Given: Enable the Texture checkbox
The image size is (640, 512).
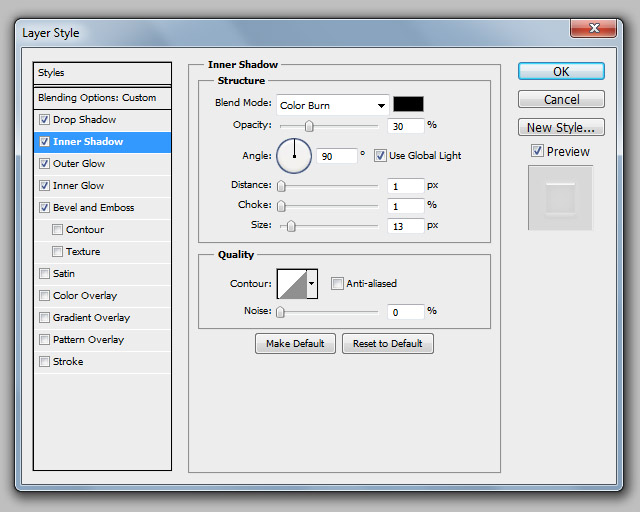Looking at the screenshot, I should (58, 252).
